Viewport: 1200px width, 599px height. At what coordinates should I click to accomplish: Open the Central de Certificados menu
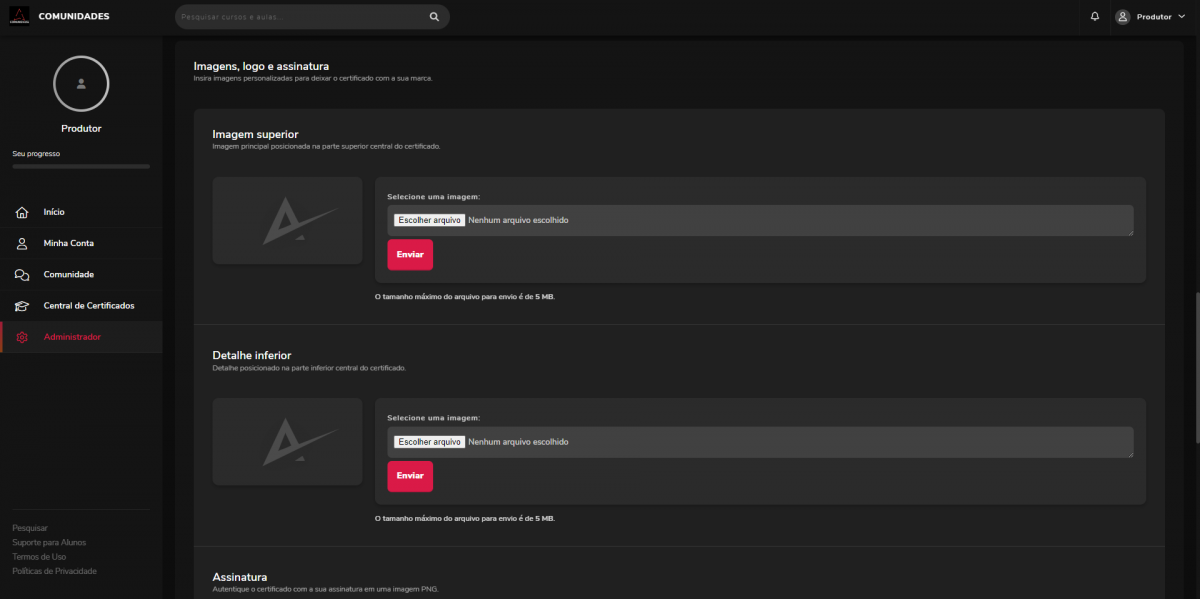tap(88, 306)
